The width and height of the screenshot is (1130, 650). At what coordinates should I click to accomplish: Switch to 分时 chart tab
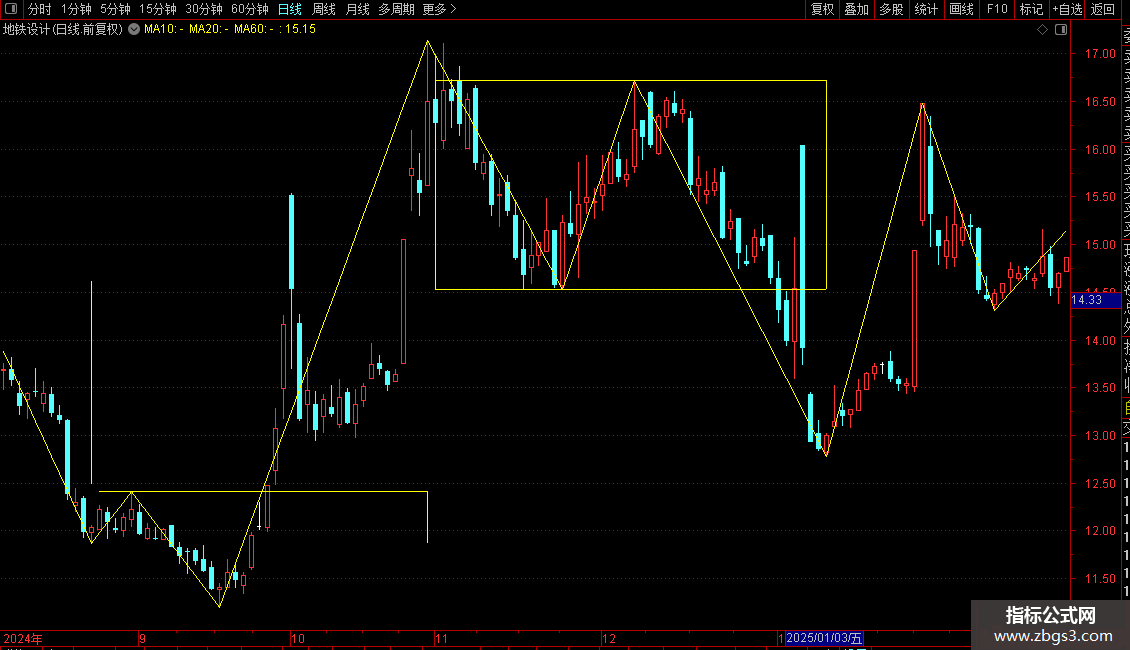40,9
